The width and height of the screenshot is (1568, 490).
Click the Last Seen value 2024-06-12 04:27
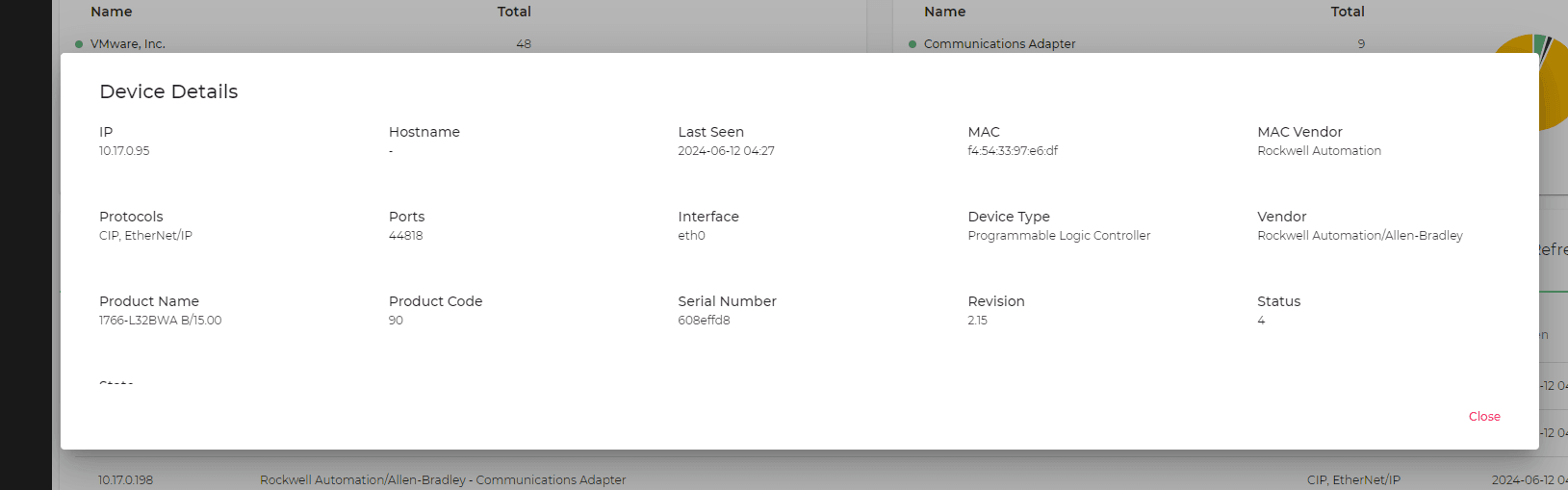[726, 151]
